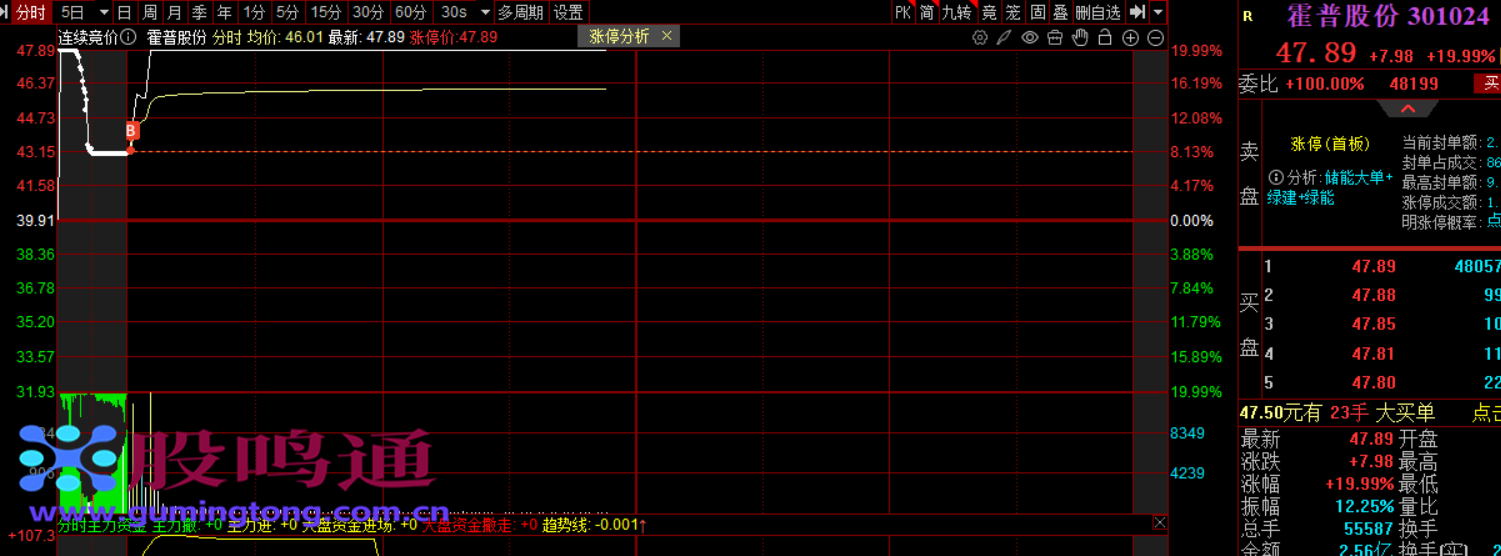Select the 周 weekly chart tab

[149, 13]
